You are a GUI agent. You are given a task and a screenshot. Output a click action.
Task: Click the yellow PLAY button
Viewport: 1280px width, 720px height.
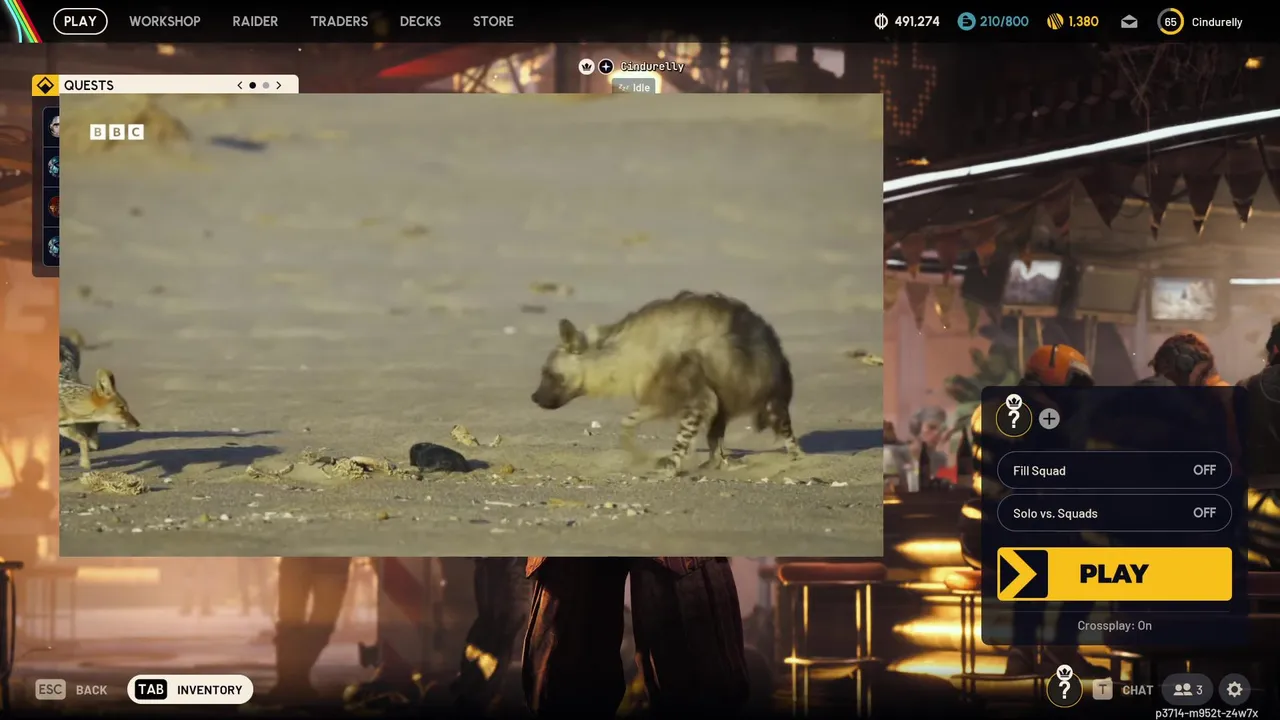(x=1114, y=573)
